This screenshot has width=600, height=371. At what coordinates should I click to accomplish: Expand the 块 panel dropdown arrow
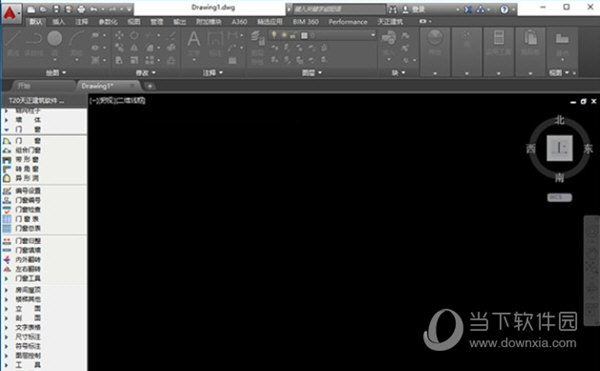403,72
